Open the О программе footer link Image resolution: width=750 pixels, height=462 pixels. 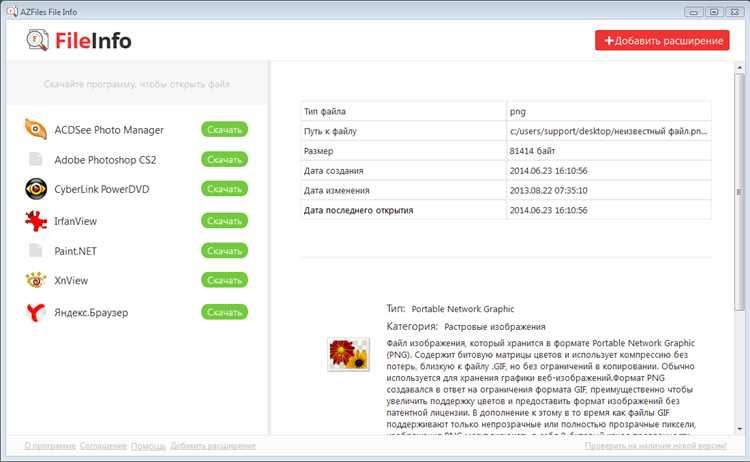click(50, 446)
